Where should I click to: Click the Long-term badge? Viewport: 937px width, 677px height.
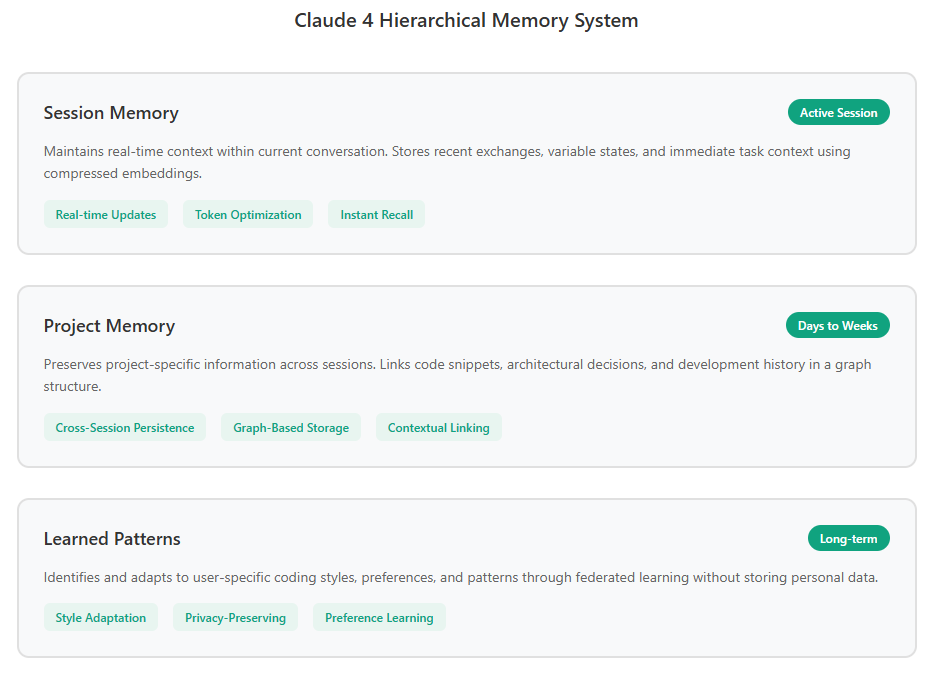point(849,538)
